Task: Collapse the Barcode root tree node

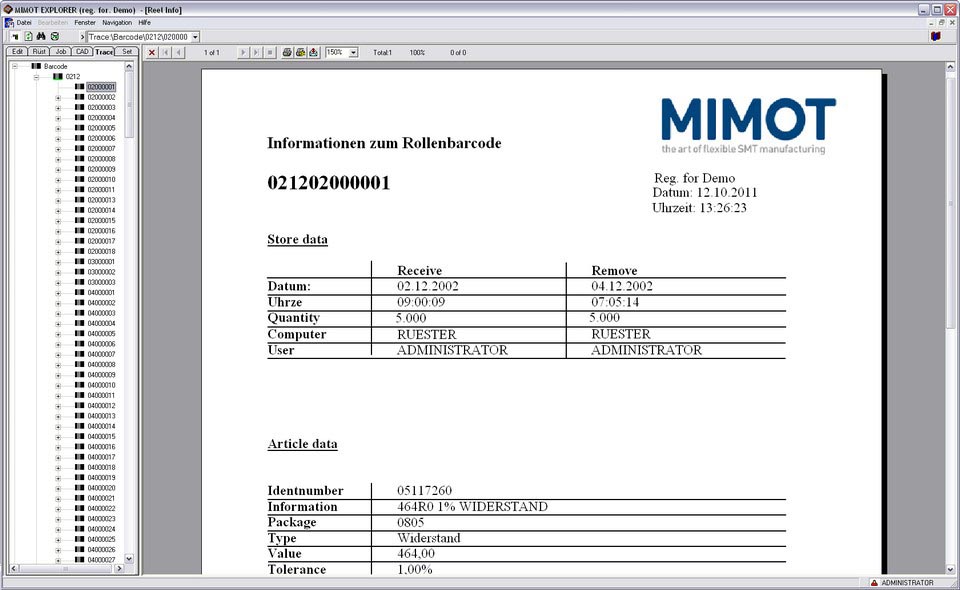Action: point(15,66)
